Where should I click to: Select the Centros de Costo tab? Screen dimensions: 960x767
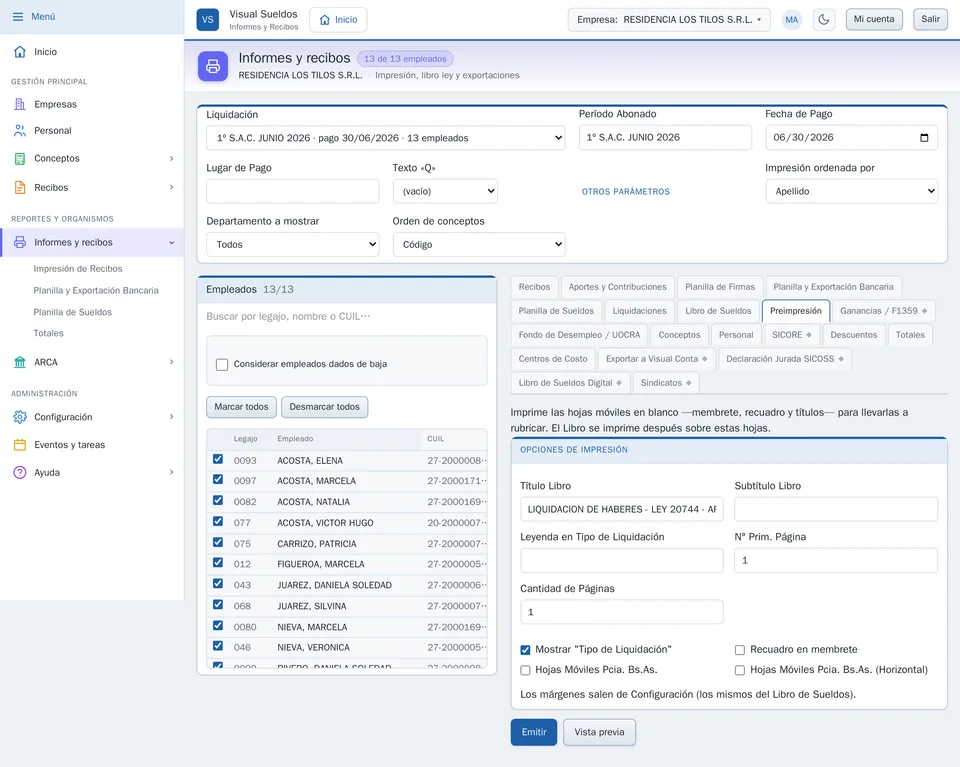(x=553, y=359)
